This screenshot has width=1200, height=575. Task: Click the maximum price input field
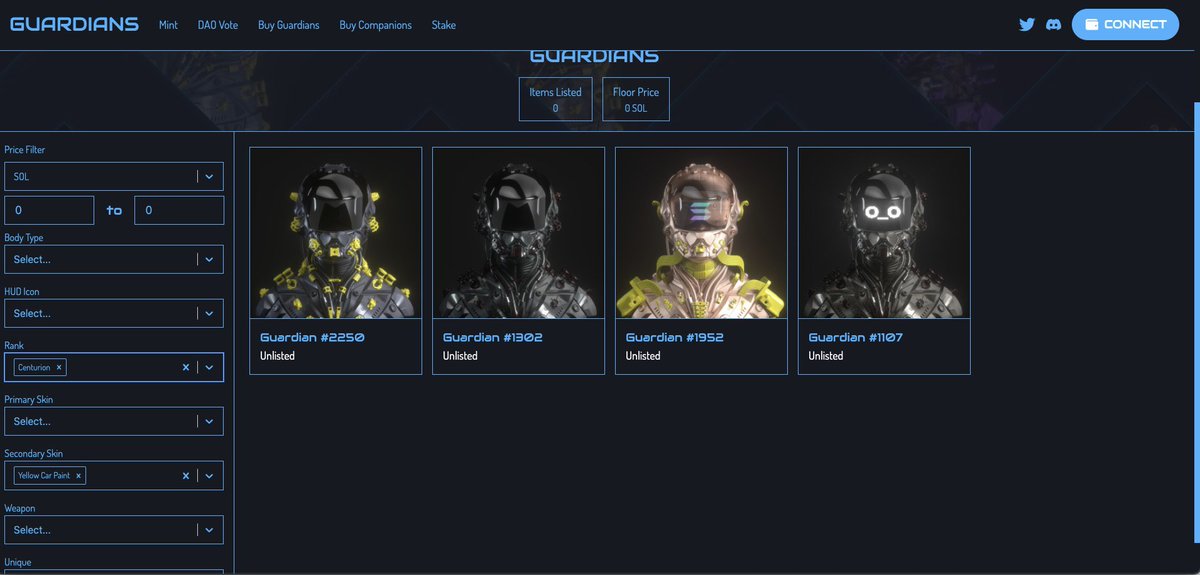(179, 210)
